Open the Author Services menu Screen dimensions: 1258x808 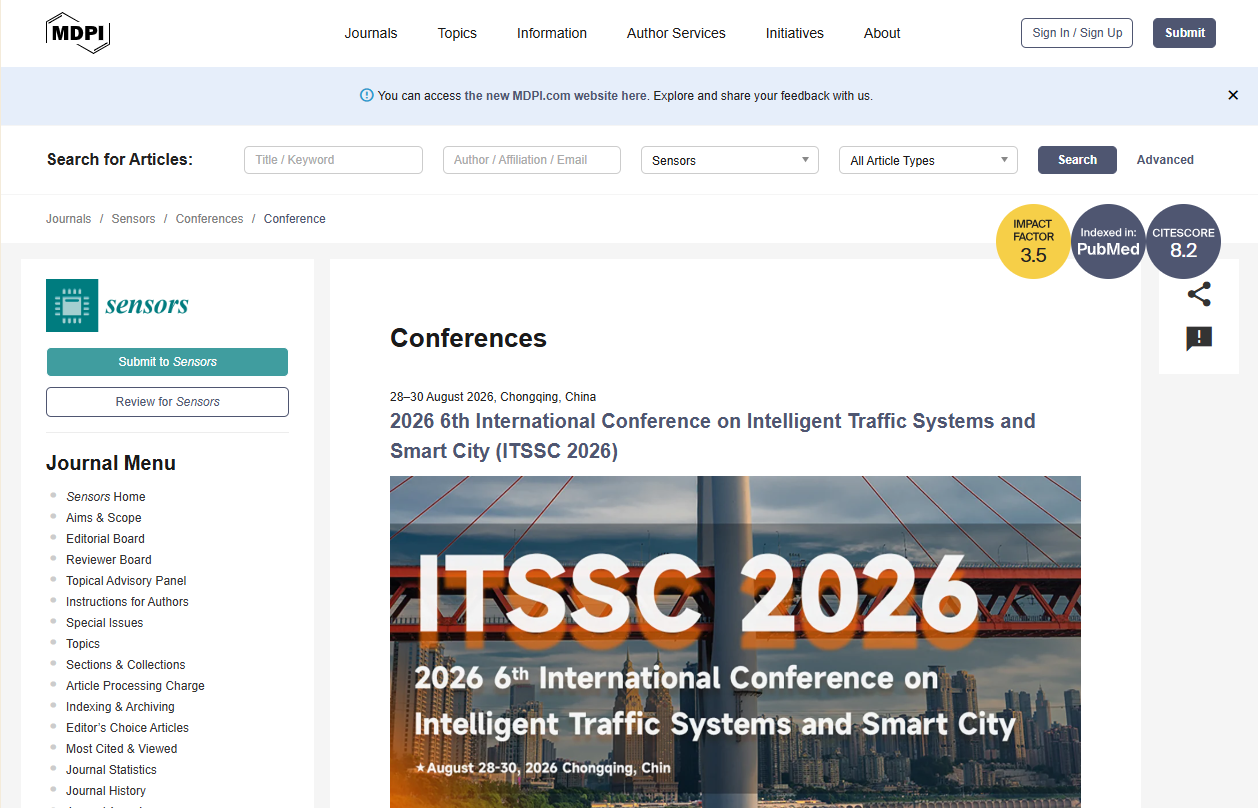676,33
